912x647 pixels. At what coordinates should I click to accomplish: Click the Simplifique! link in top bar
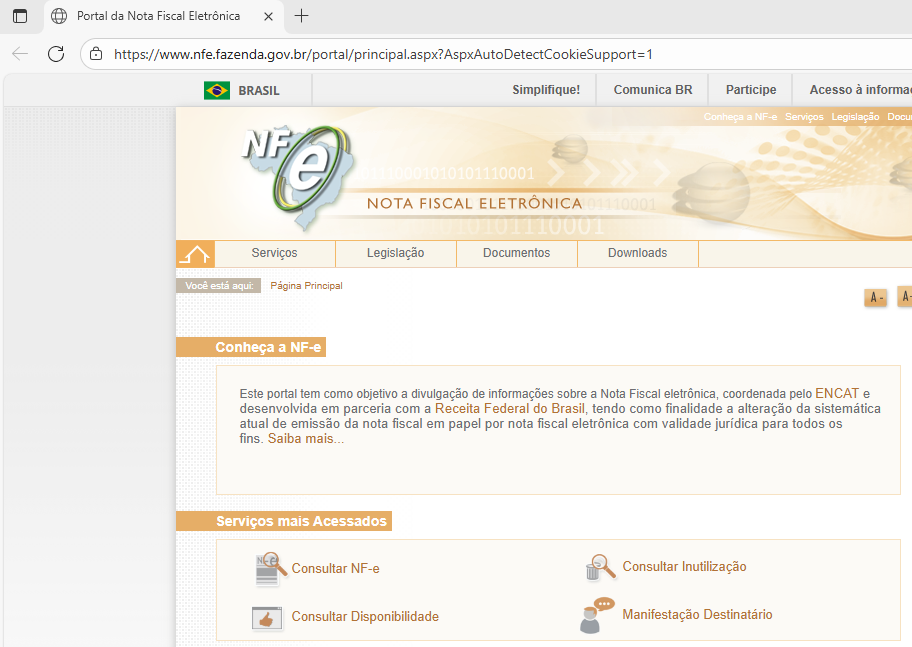(546, 90)
